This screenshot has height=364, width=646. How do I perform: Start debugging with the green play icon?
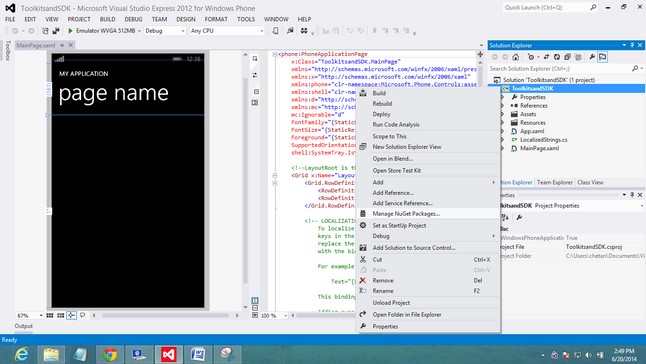coord(70,31)
